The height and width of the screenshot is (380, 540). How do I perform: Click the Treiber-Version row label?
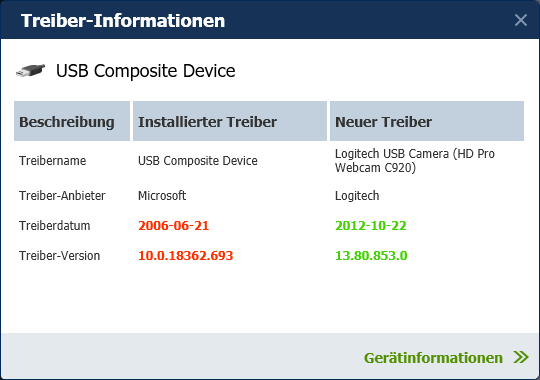(59, 256)
